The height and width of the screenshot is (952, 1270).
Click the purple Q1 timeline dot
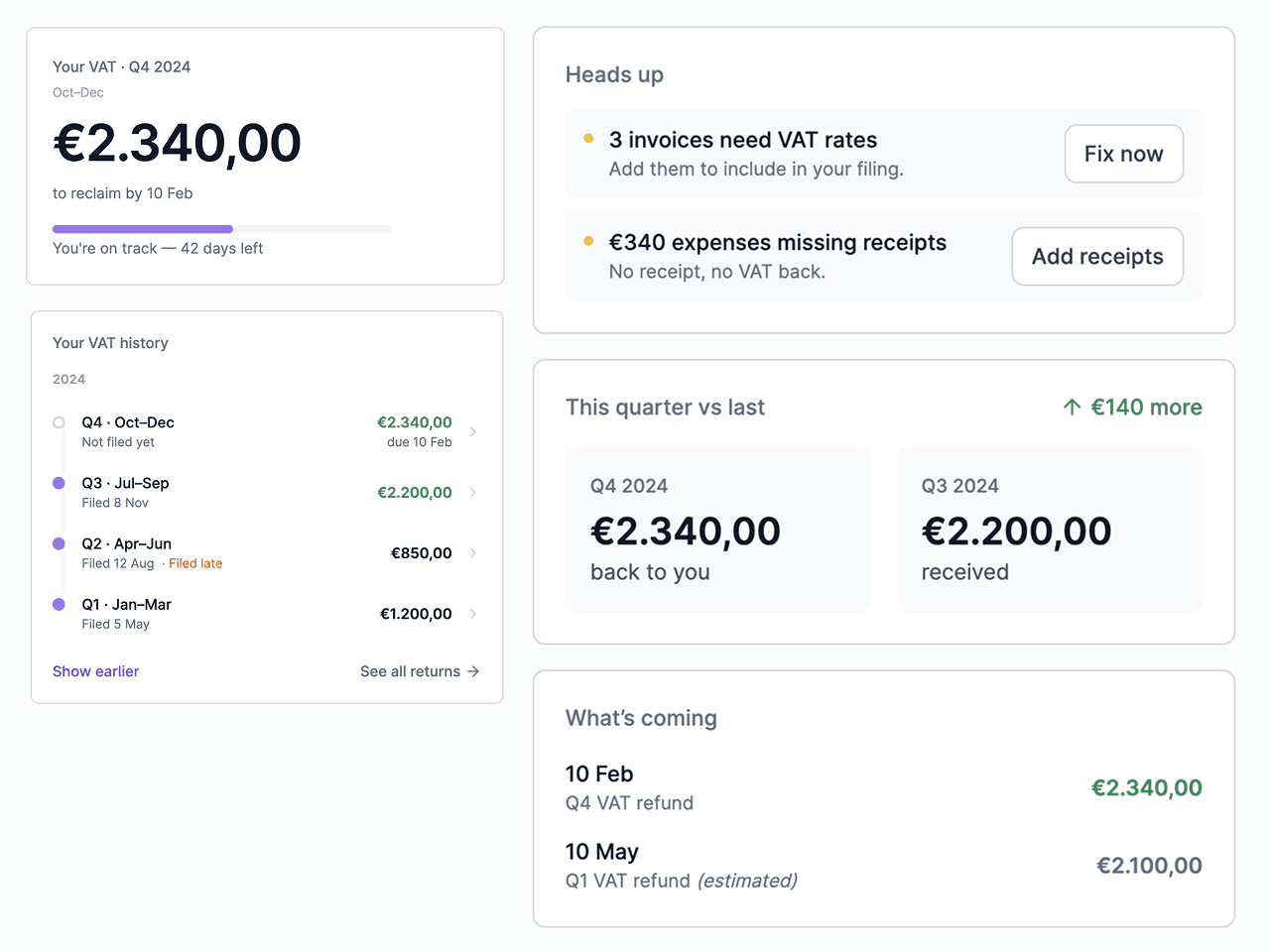59,604
